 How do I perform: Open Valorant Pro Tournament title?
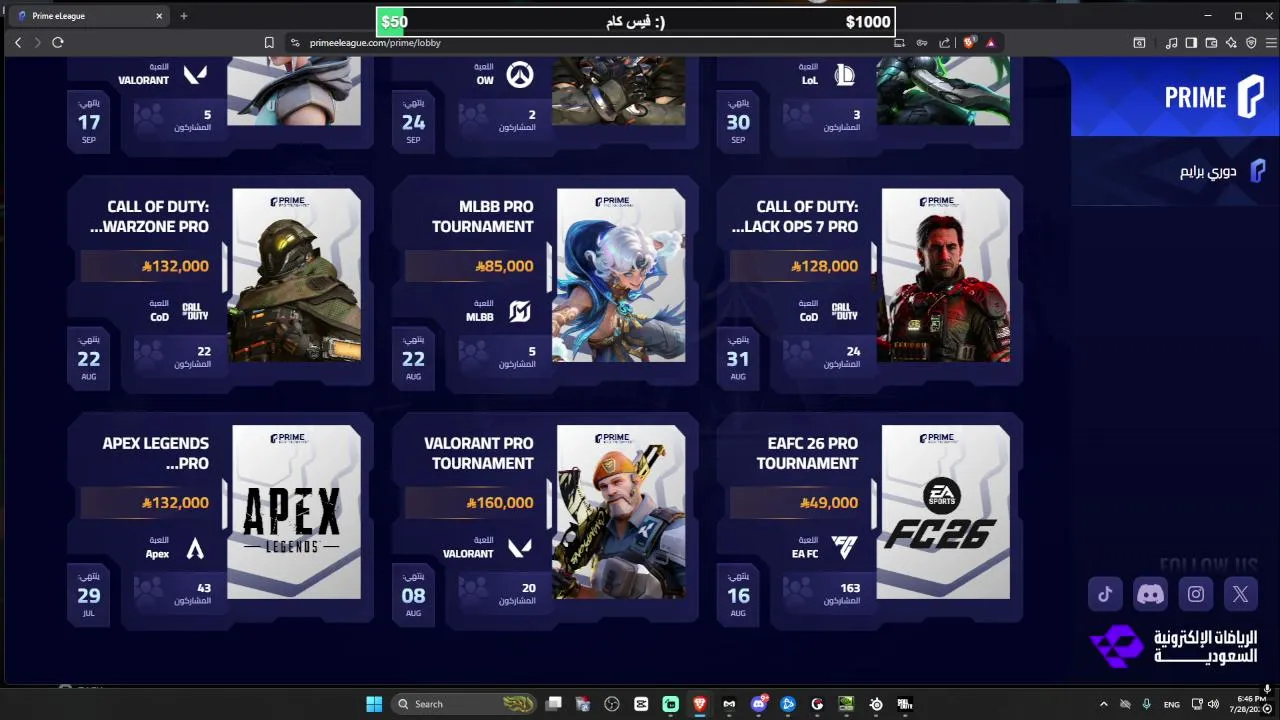pos(479,453)
